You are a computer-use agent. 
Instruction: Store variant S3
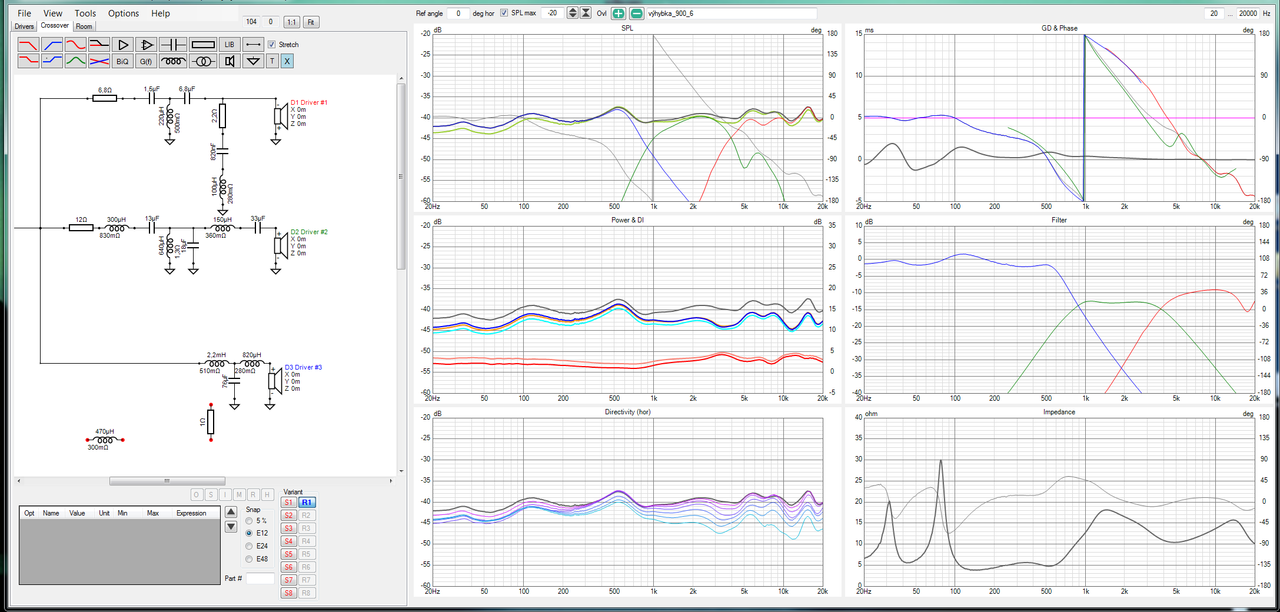pyautogui.click(x=288, y=528)
